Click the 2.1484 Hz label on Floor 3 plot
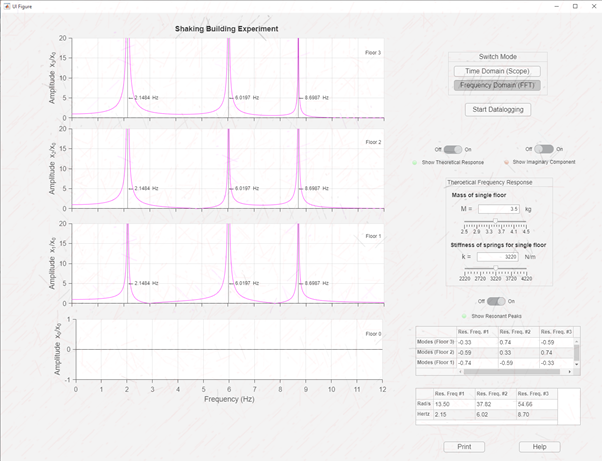The image size is (602, 461). coord(146,98)
